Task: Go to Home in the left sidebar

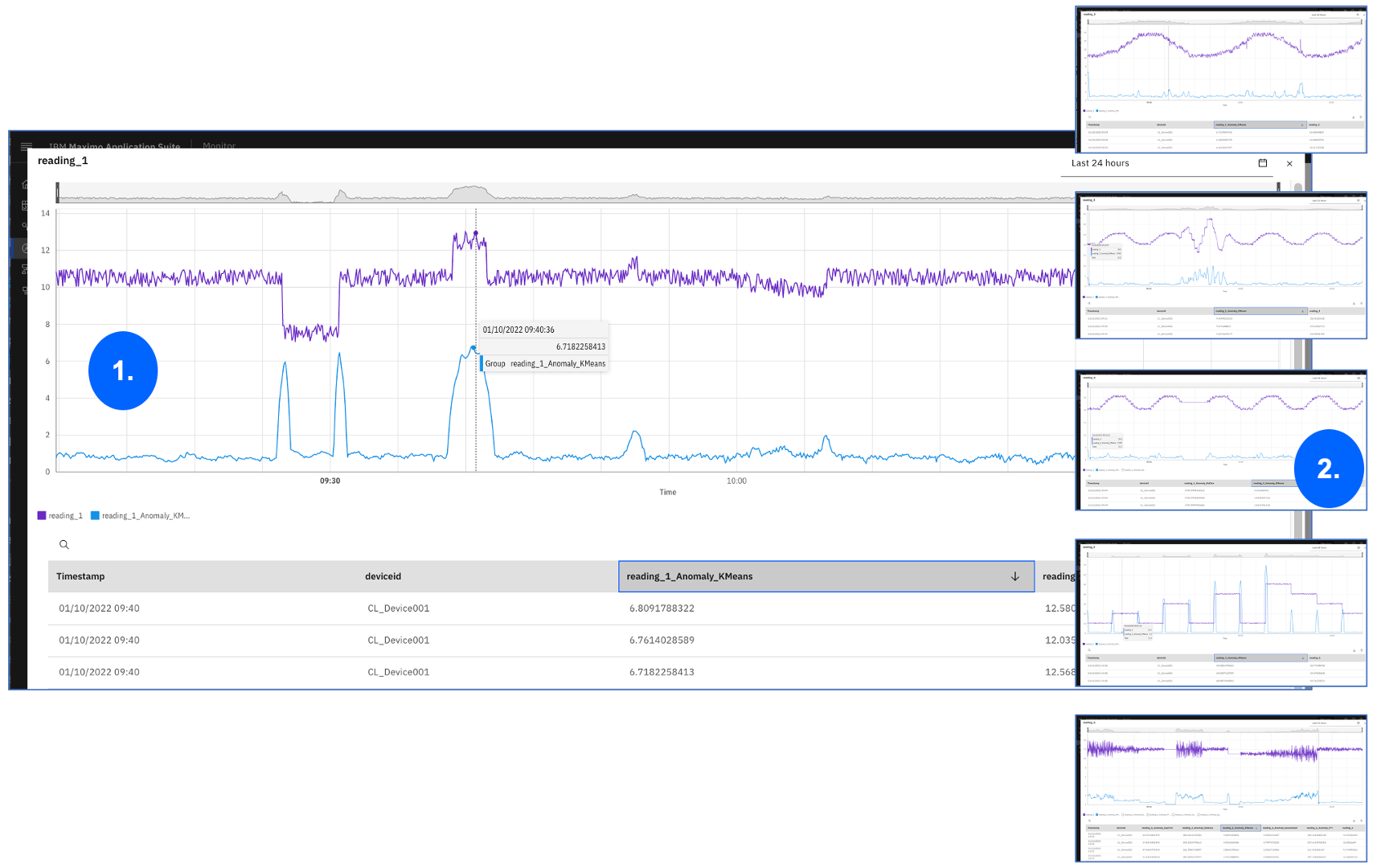Action: pos(24,184)
